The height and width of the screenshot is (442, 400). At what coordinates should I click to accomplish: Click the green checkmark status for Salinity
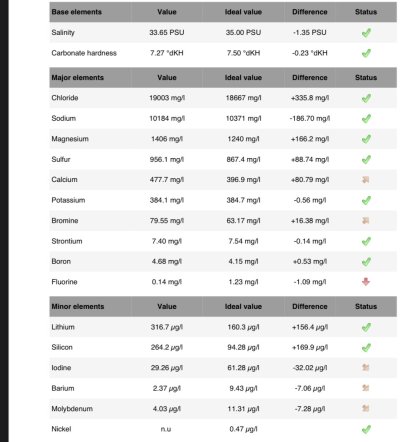[366, 33]
